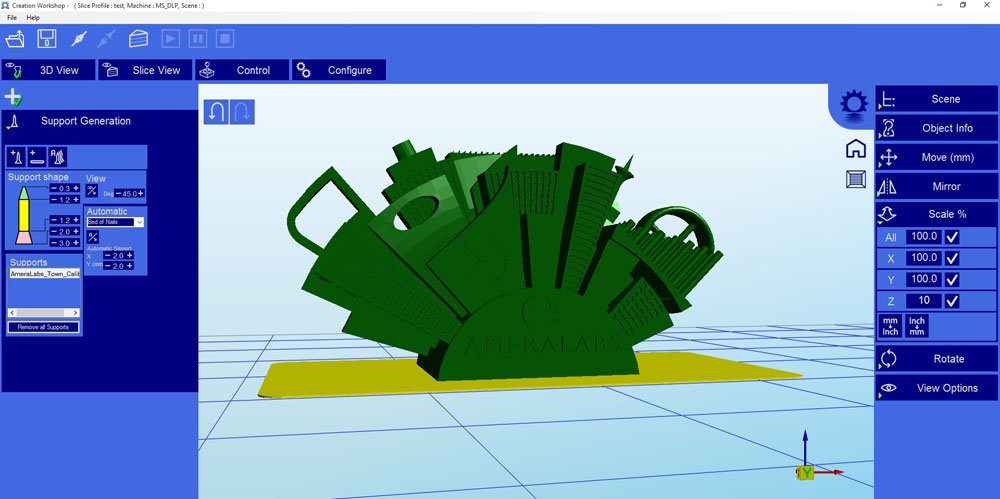Screen dimensions: 1000x499
Task: Click the add single support icon
Action: (x=17, y=157)
